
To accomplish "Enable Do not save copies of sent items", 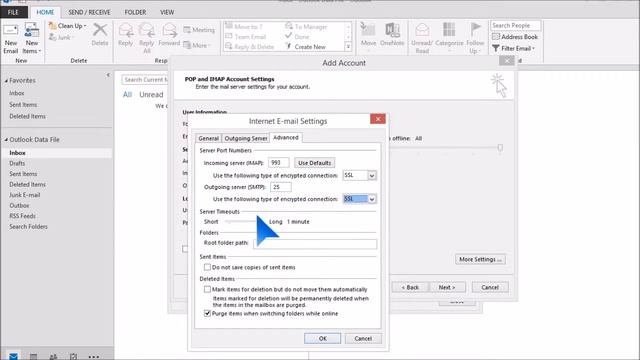I will [207, 267].
